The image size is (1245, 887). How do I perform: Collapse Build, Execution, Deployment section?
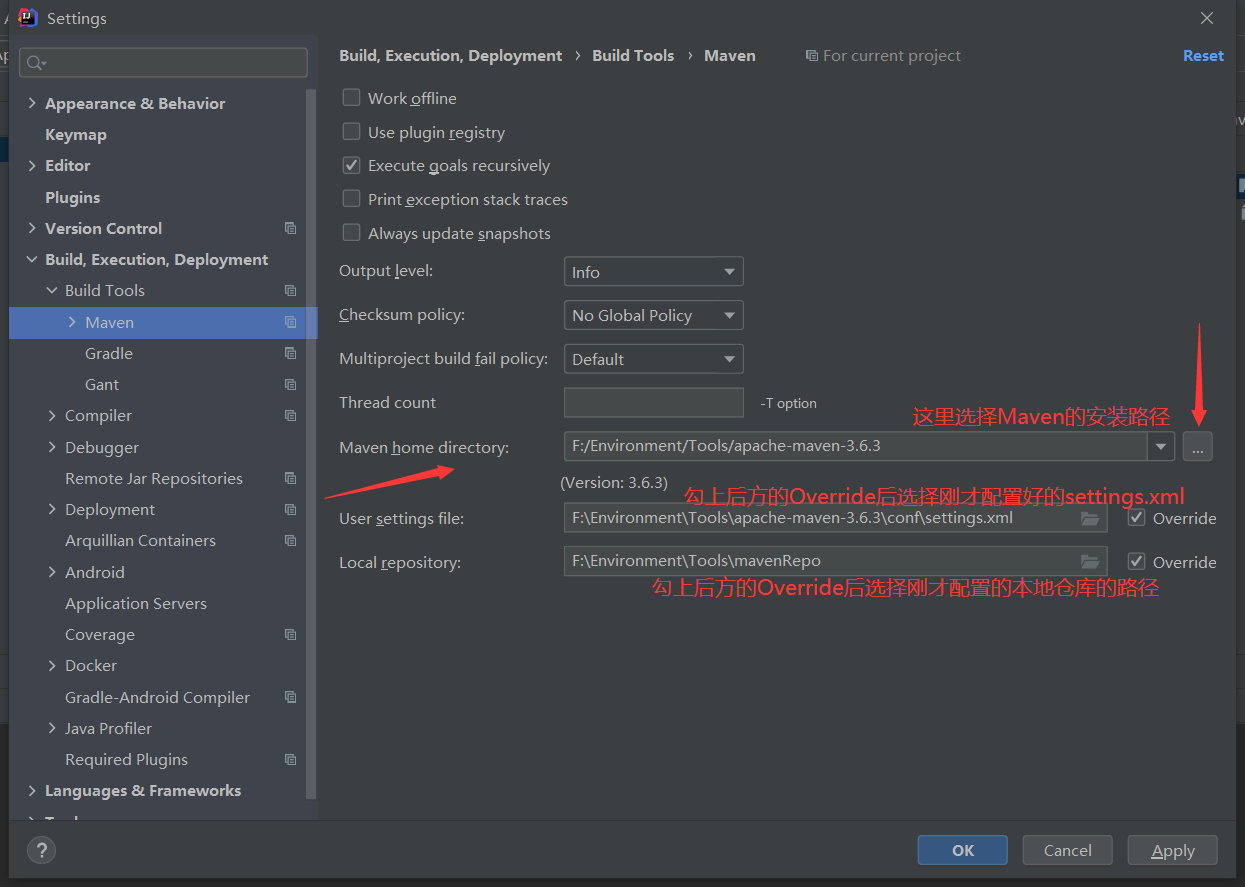point(32,259)
